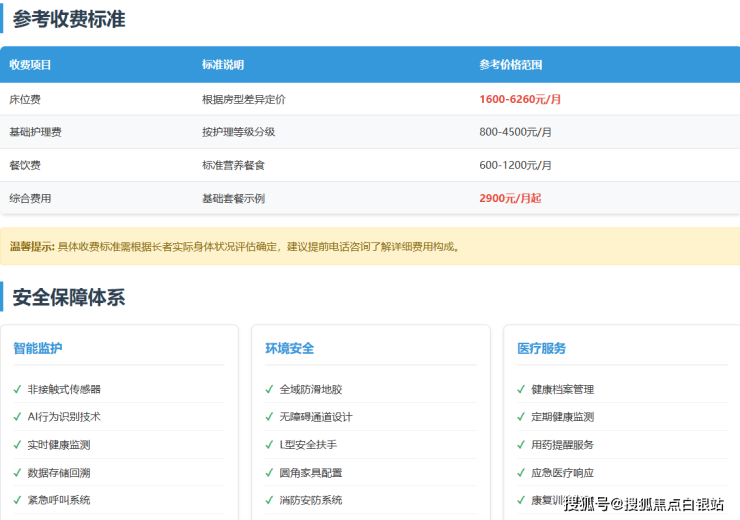Select the 餐饮费 row in table

[x=370, y=165]
